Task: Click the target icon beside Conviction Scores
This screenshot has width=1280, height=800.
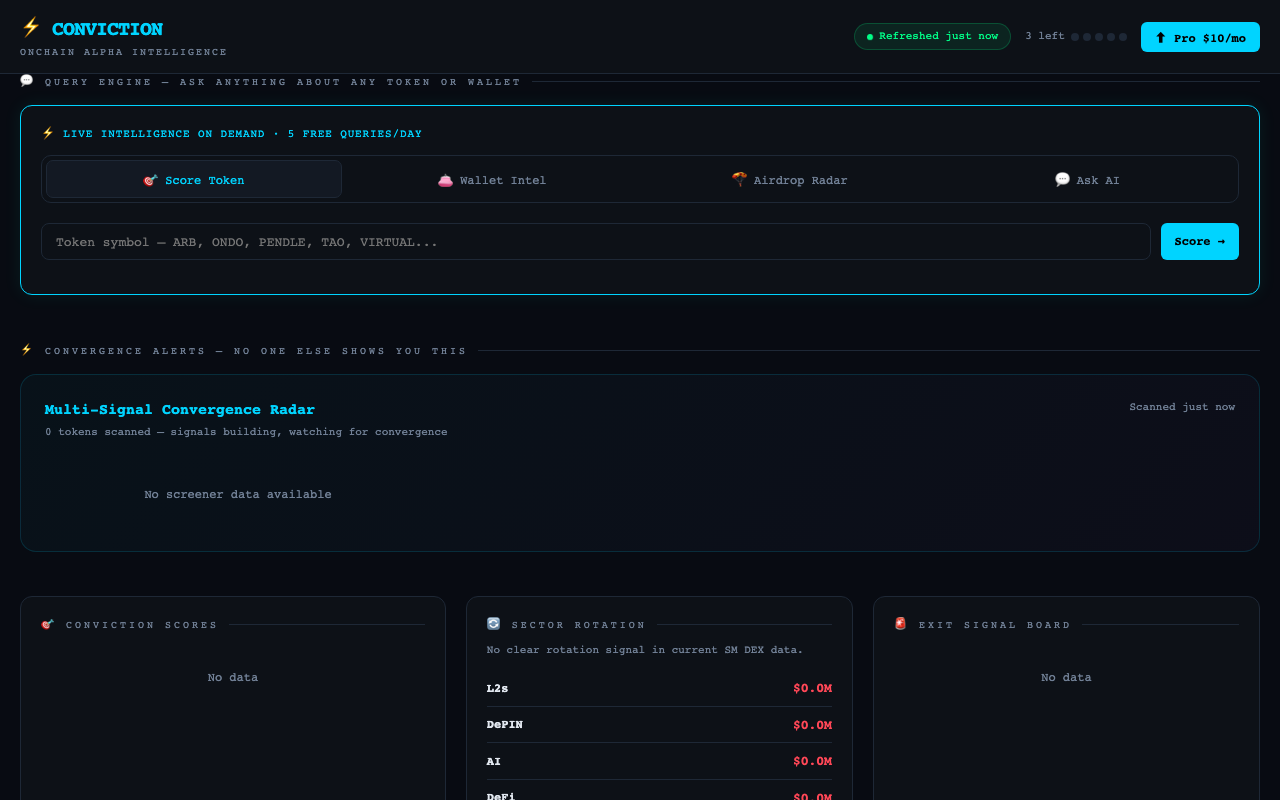Action: [x=48, y=624]
